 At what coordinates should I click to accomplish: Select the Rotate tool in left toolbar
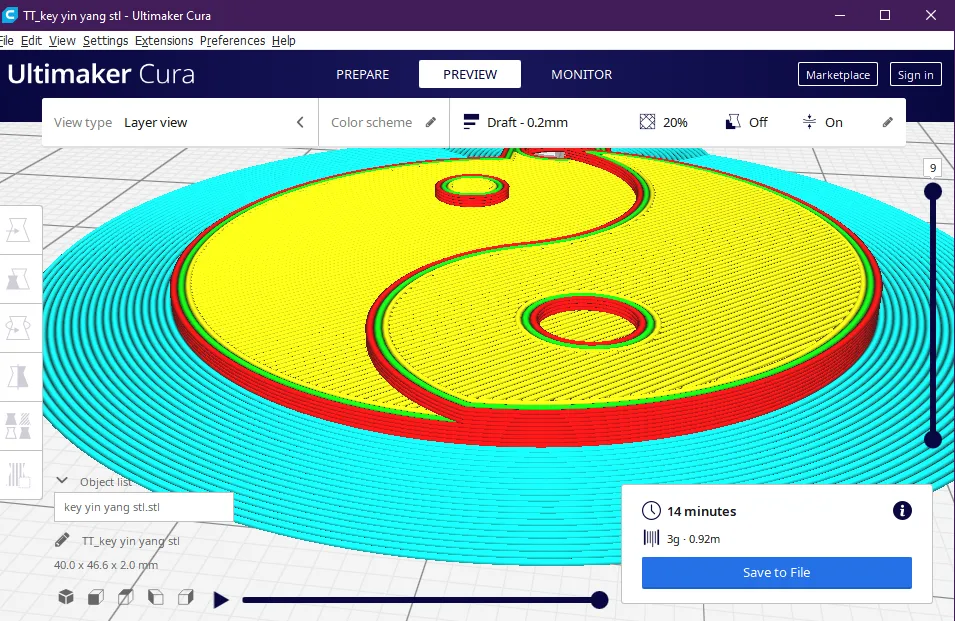(18, 328)
